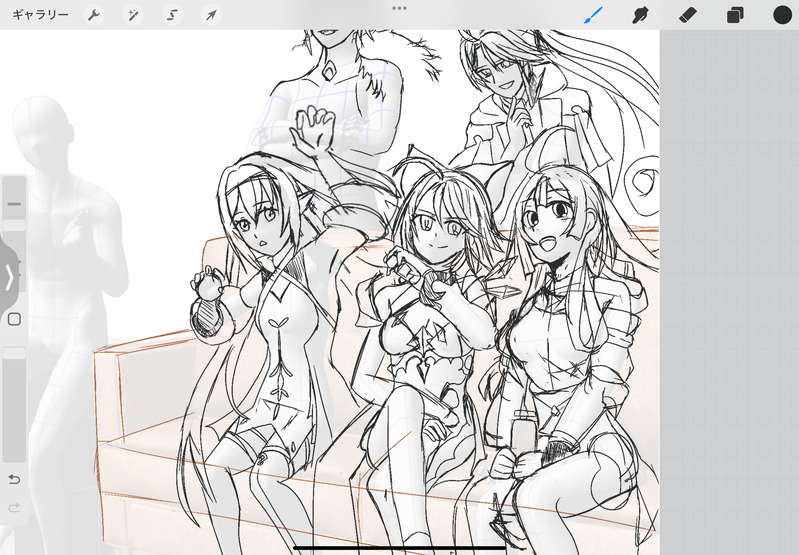The width and height of the screenshot is (799, 555).
Task: Redo the last undone stroke
Action: pyautogui.click(x=14, y=507)
